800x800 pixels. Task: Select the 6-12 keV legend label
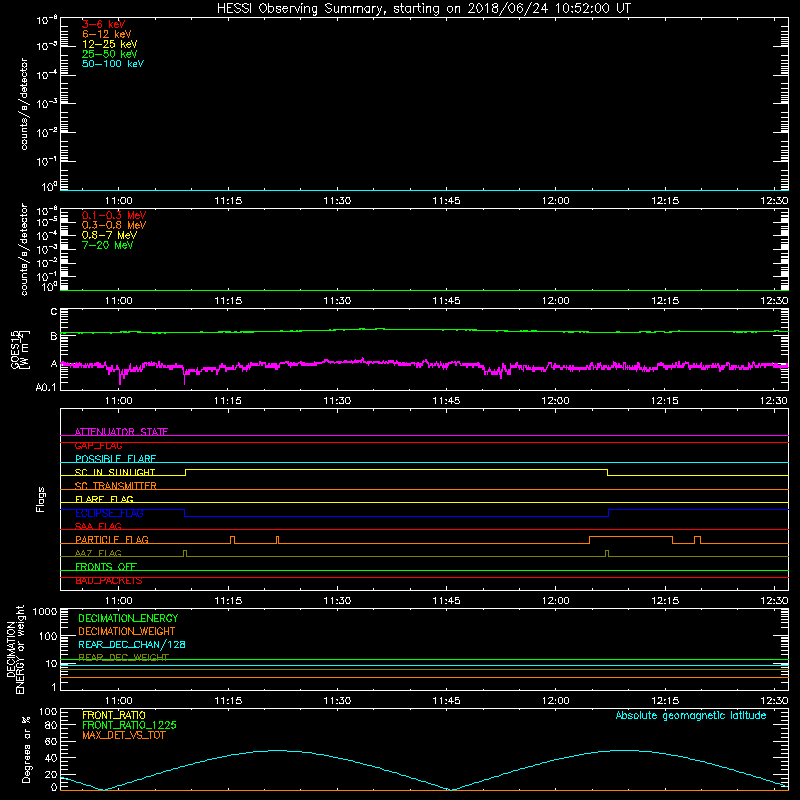(107, 34)
